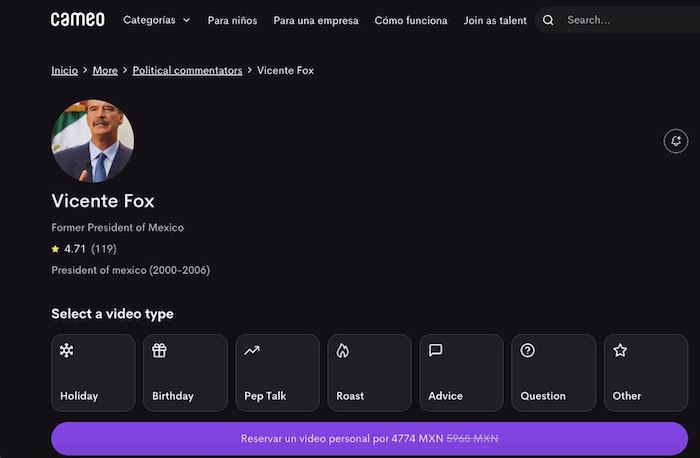Click the gift Birthday icon
Screen dimensions: 700x458
pos(159,351)
